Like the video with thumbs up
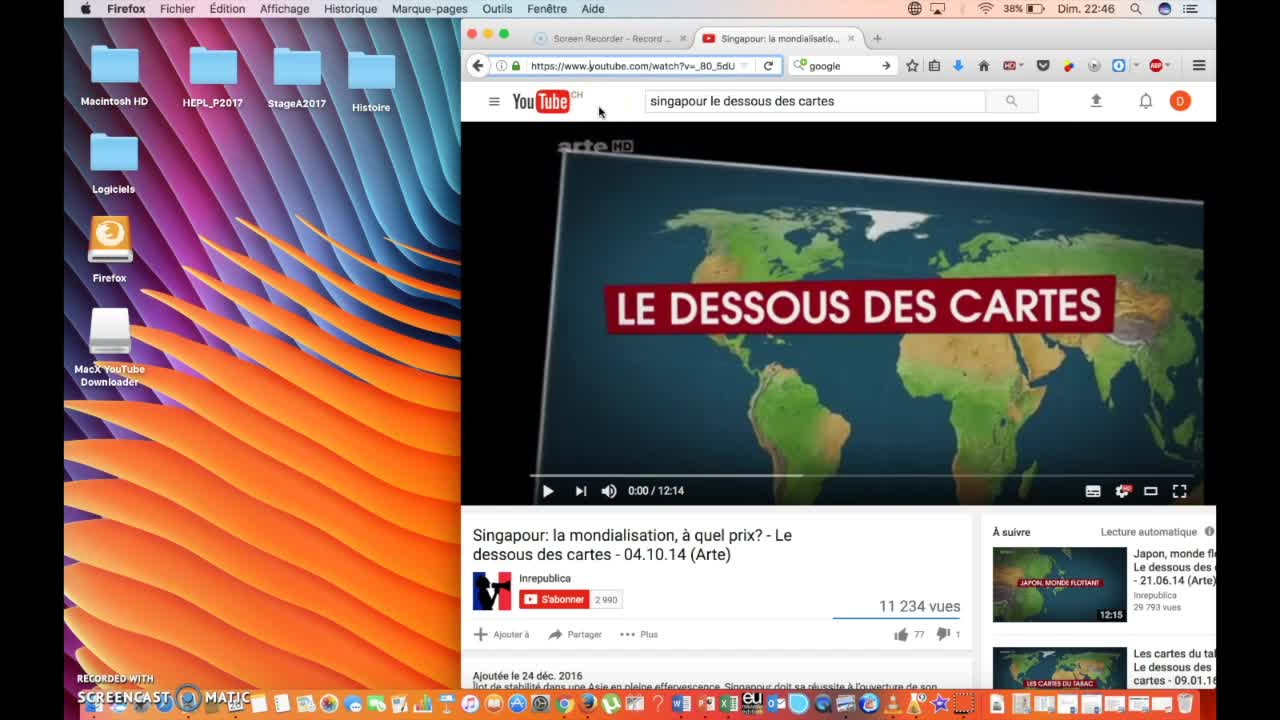This screenshot has height=720, width=1280. (x=901, y=634)
